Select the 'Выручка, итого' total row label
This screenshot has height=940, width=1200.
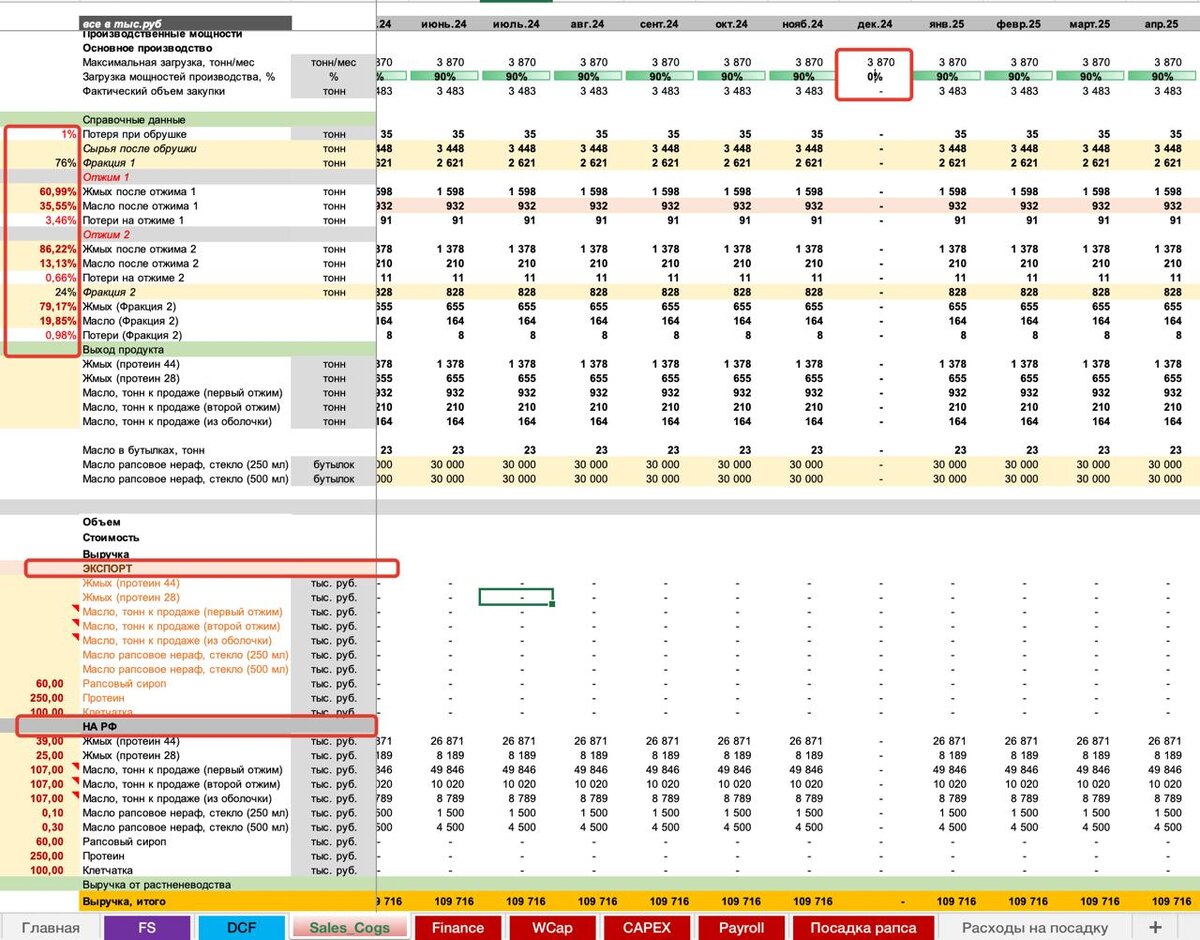tap(122, 901)
